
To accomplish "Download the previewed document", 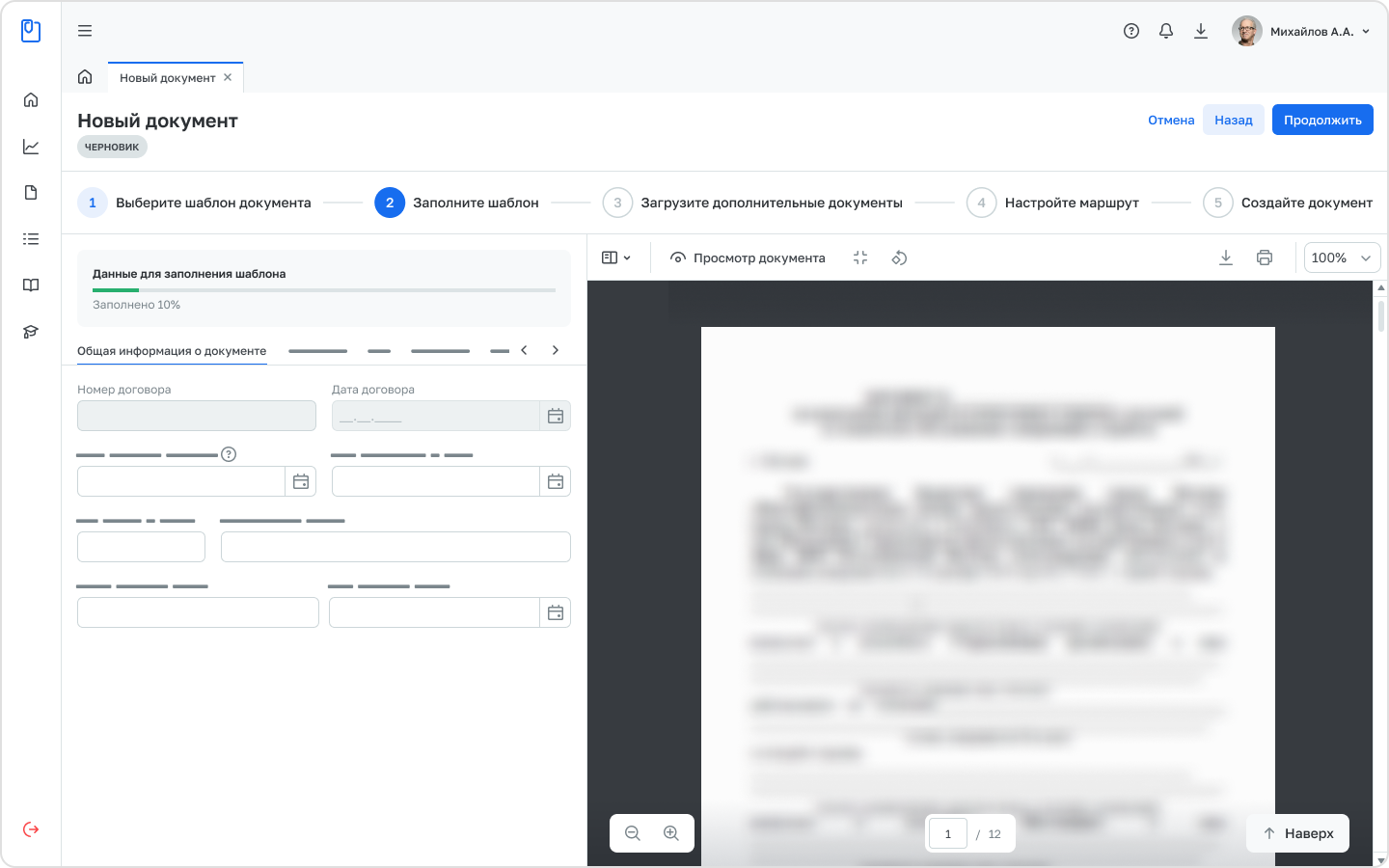I will tap(1226, 258).
